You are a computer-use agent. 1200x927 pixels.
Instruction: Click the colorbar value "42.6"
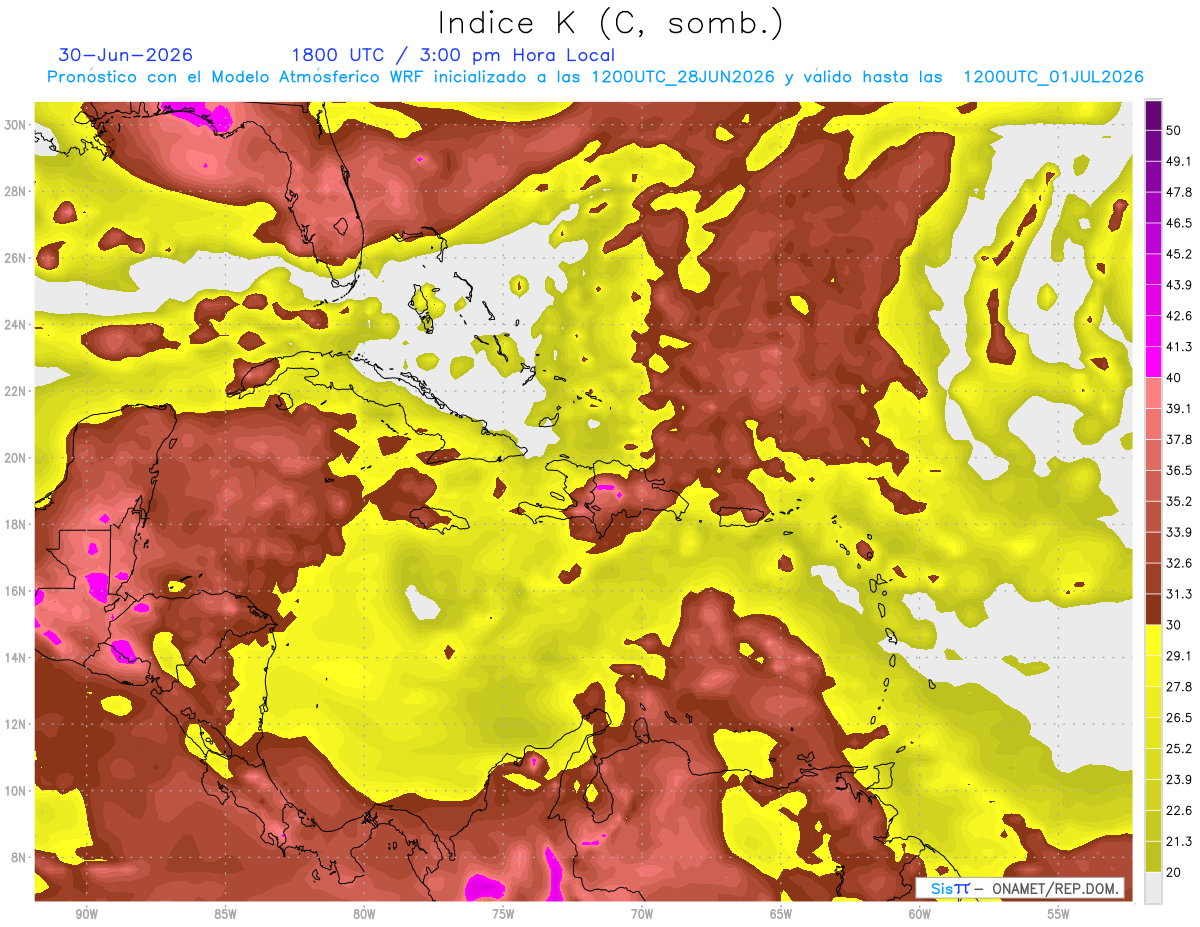[x=1180, y=316]
